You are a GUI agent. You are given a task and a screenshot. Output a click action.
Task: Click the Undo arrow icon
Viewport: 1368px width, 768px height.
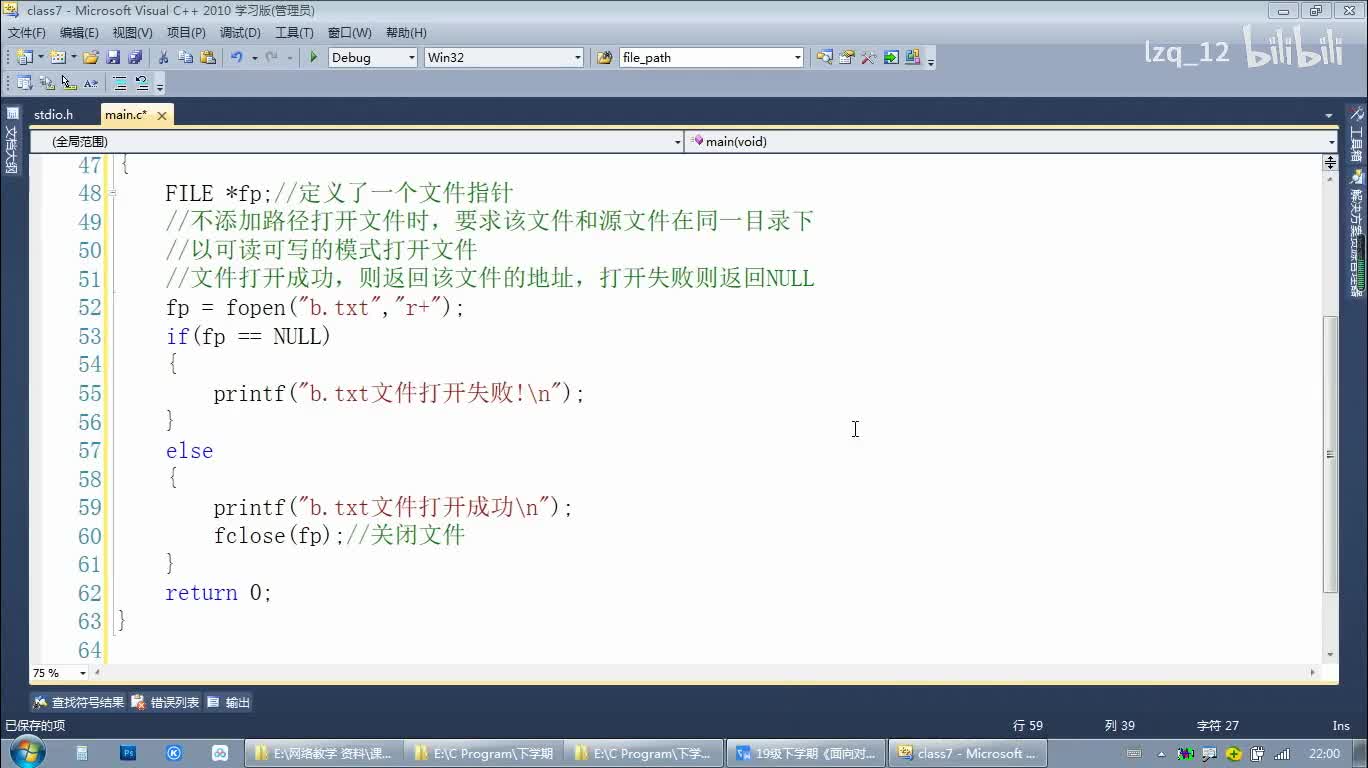tap(236, 58)
